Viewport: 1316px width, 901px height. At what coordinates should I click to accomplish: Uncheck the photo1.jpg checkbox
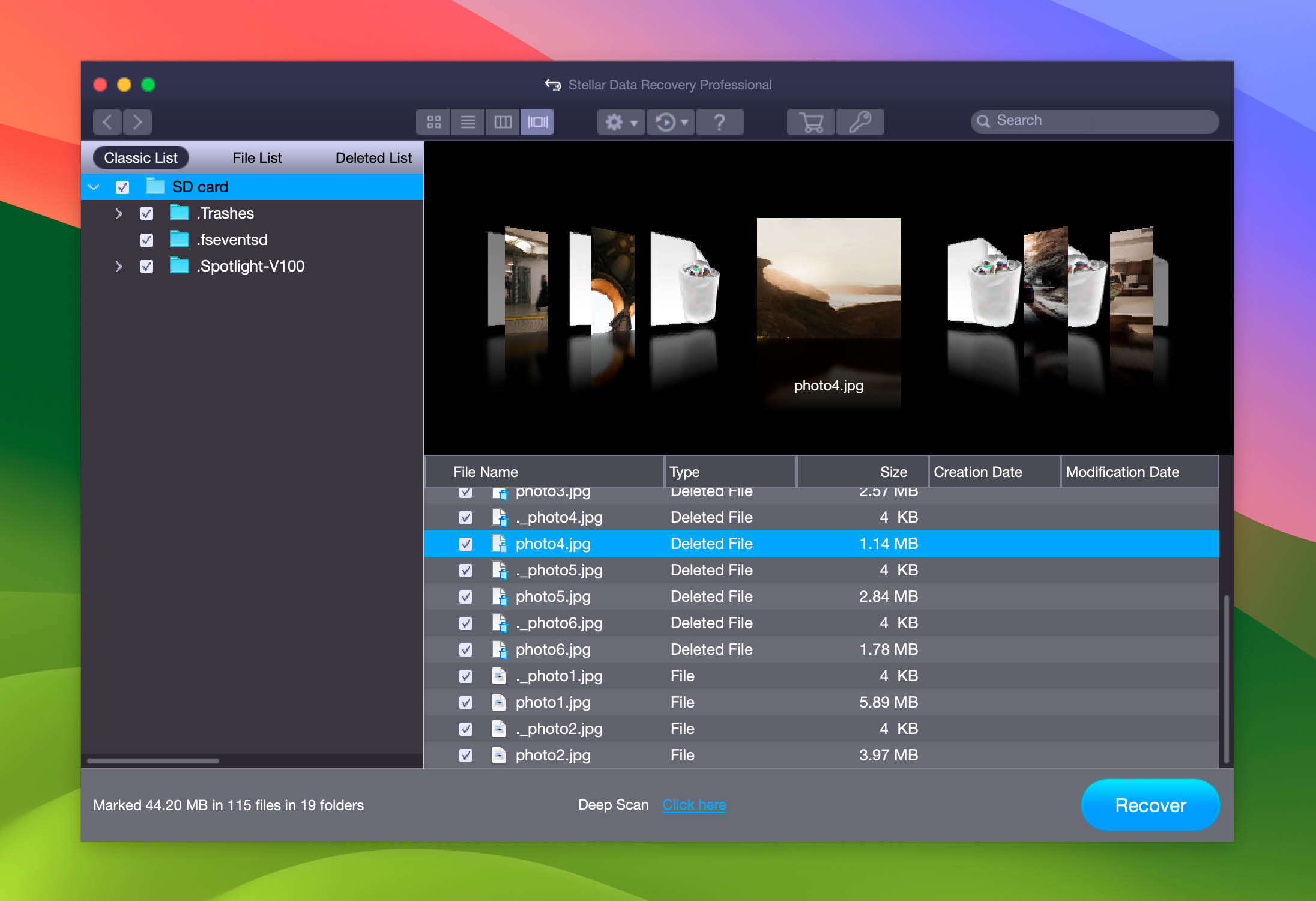coord(466,703)
